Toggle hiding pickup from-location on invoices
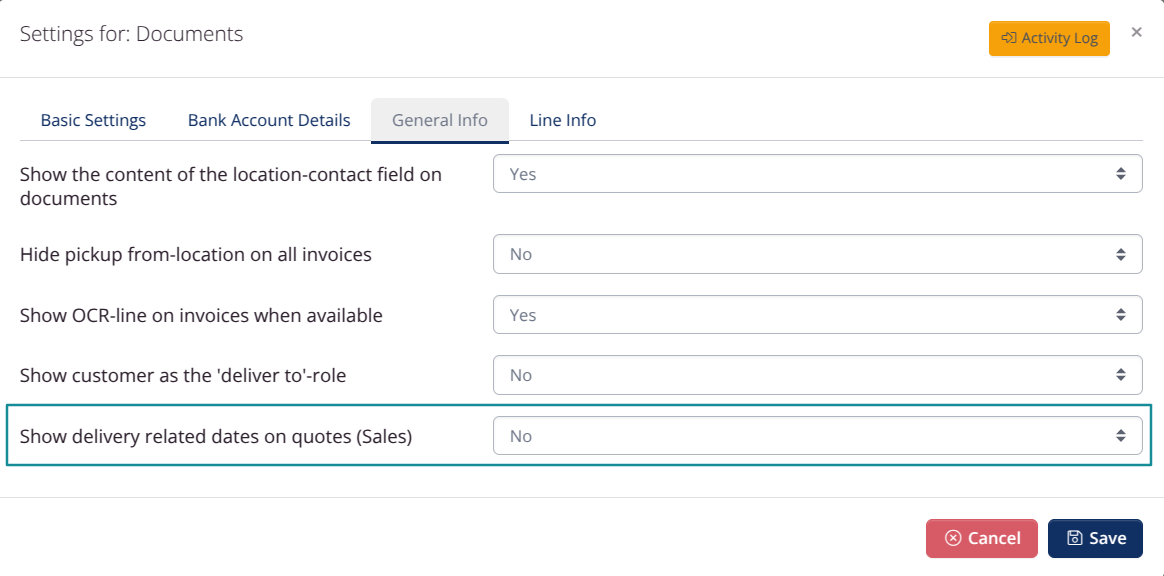Screen dimensions: 1164x576 (816, 254)
